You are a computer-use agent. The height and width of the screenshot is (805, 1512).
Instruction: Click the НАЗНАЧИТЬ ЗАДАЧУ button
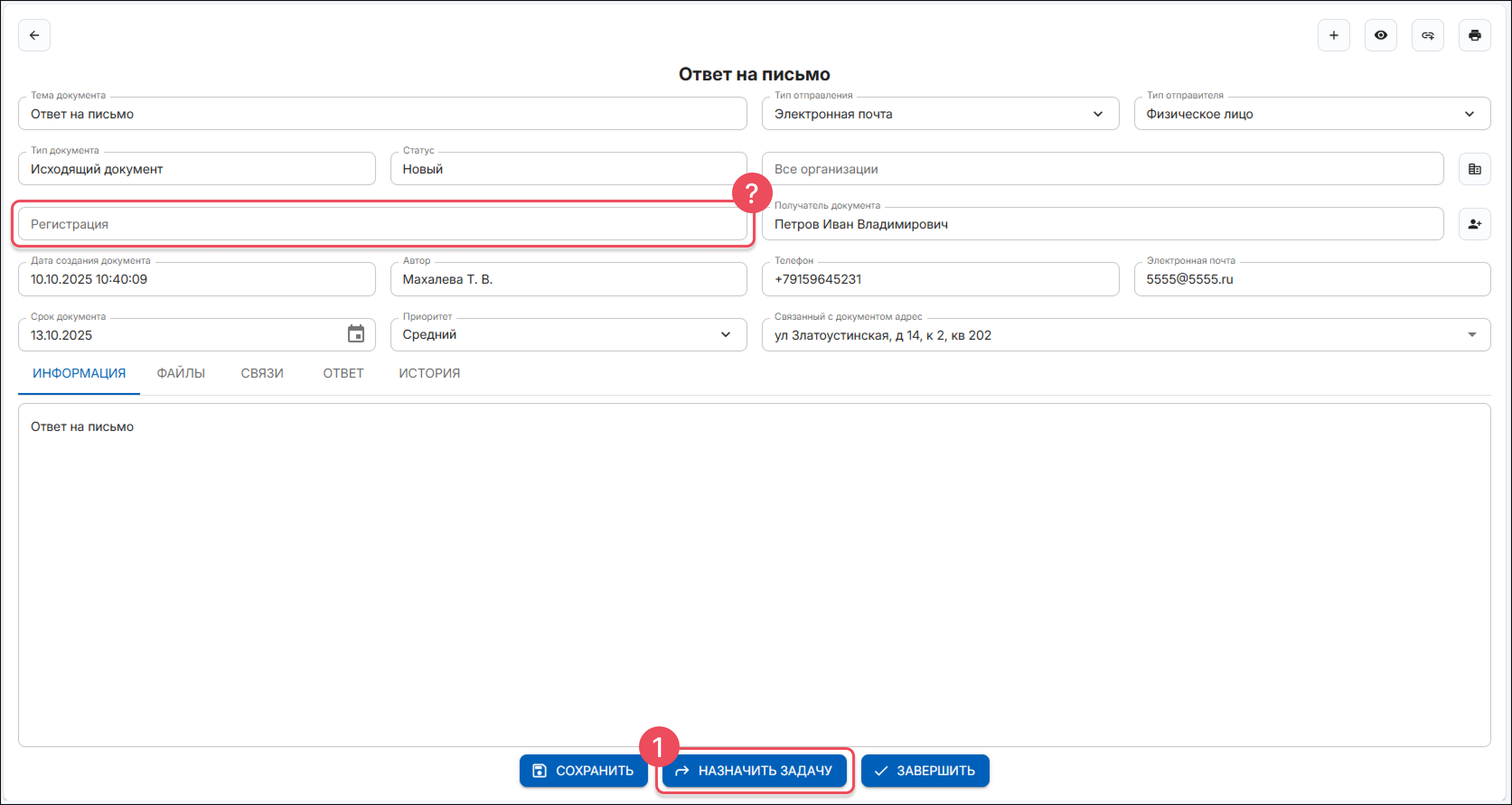(x=754, y=770)
